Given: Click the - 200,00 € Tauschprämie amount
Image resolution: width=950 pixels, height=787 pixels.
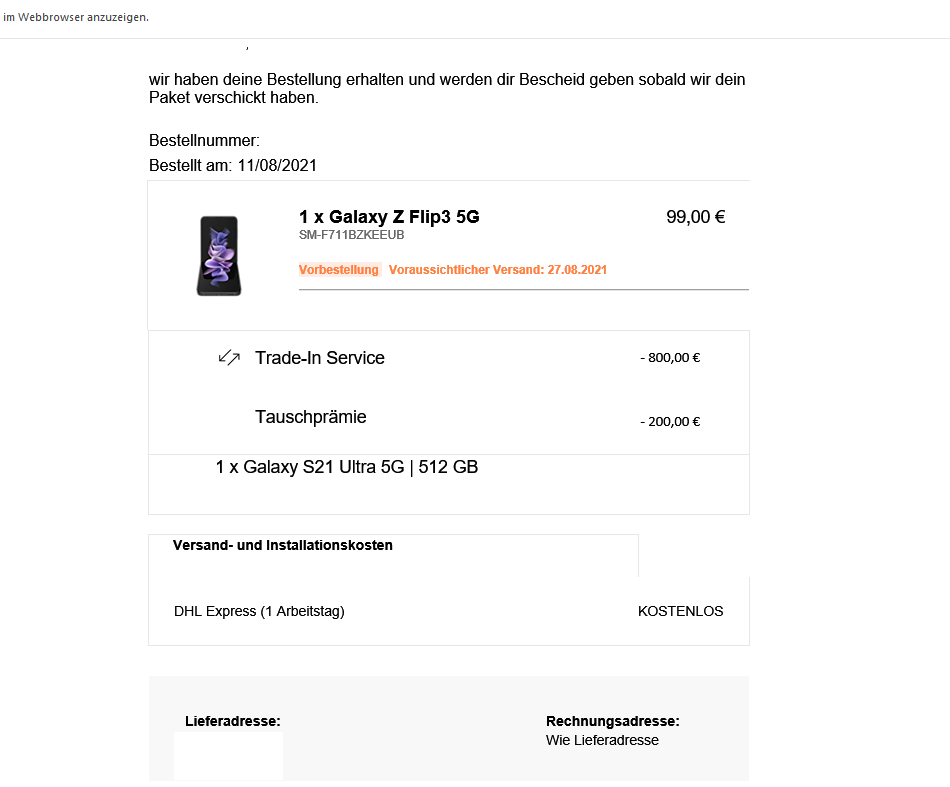Looking at the screenshot, I should (x=670, y=422).
